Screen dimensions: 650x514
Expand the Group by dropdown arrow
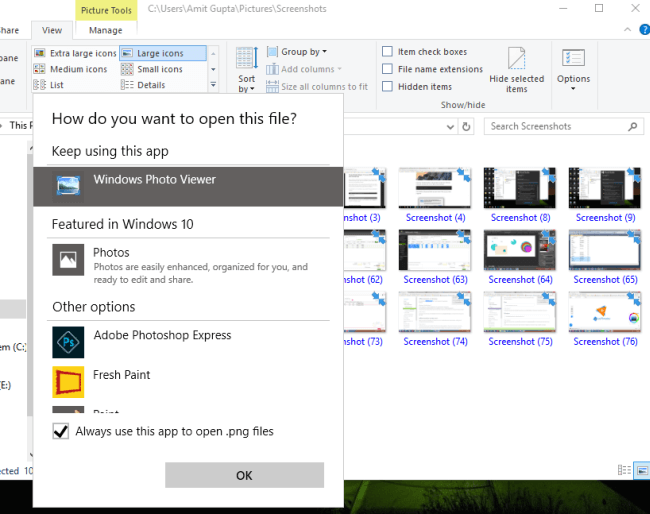tap(325, 52)
